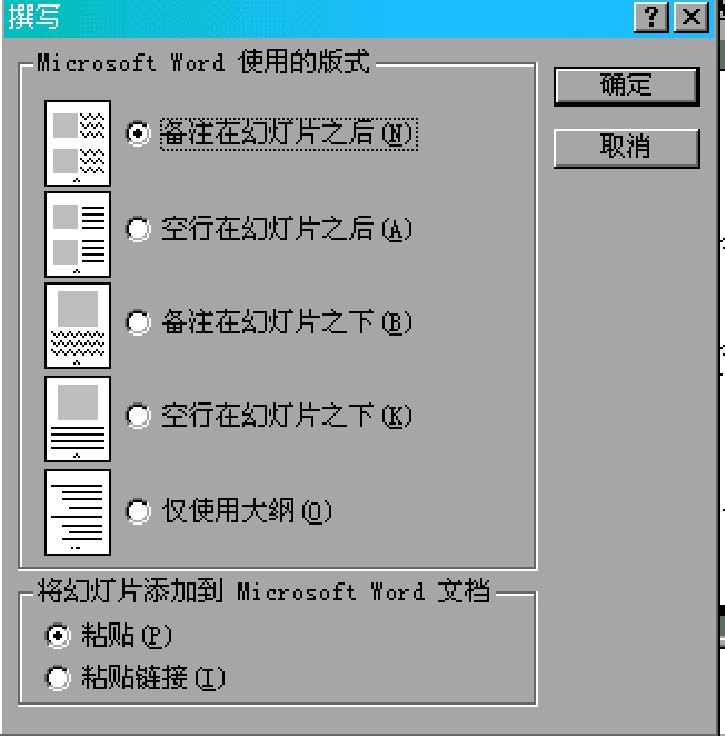Image resolution: width=725 pixels, height=736 pixels.
Task: Select 仅使用大纲 radio button
Action: 138,511
